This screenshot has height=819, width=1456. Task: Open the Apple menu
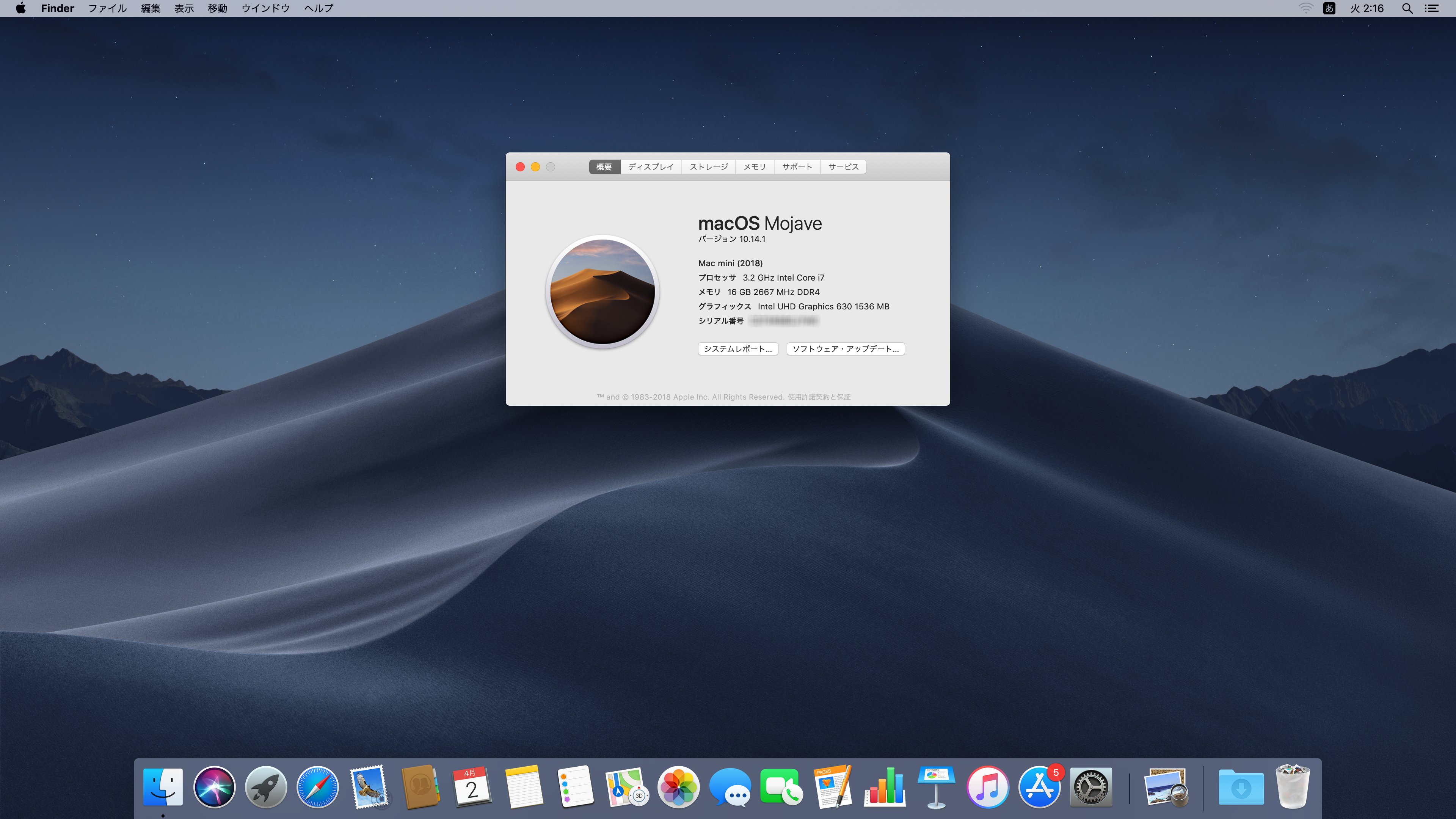point(20,8)
